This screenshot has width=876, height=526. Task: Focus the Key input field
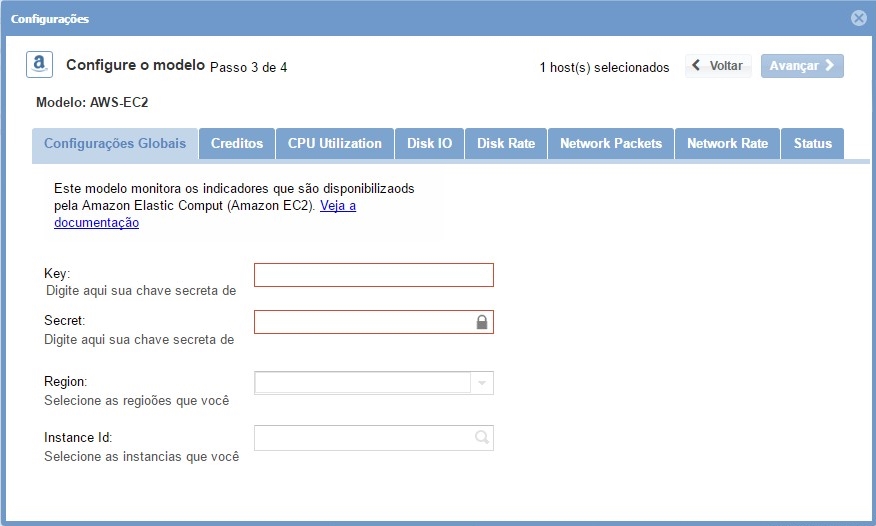pyautogui.click(x=373, y=275)
